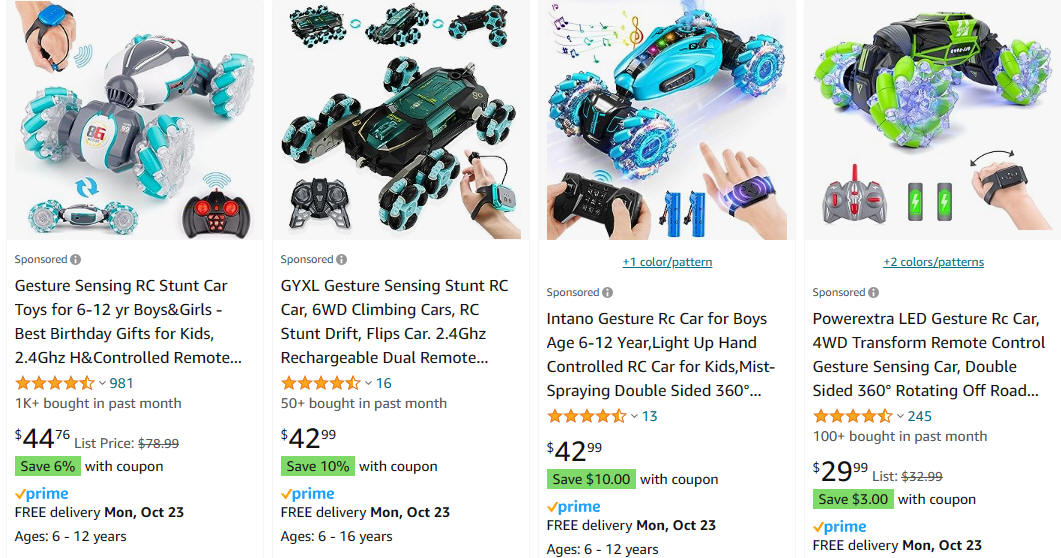Expand rating dropdown beside the 981 reviews count
This screenshot has height=558, width=1061.
tap(102, 383)
